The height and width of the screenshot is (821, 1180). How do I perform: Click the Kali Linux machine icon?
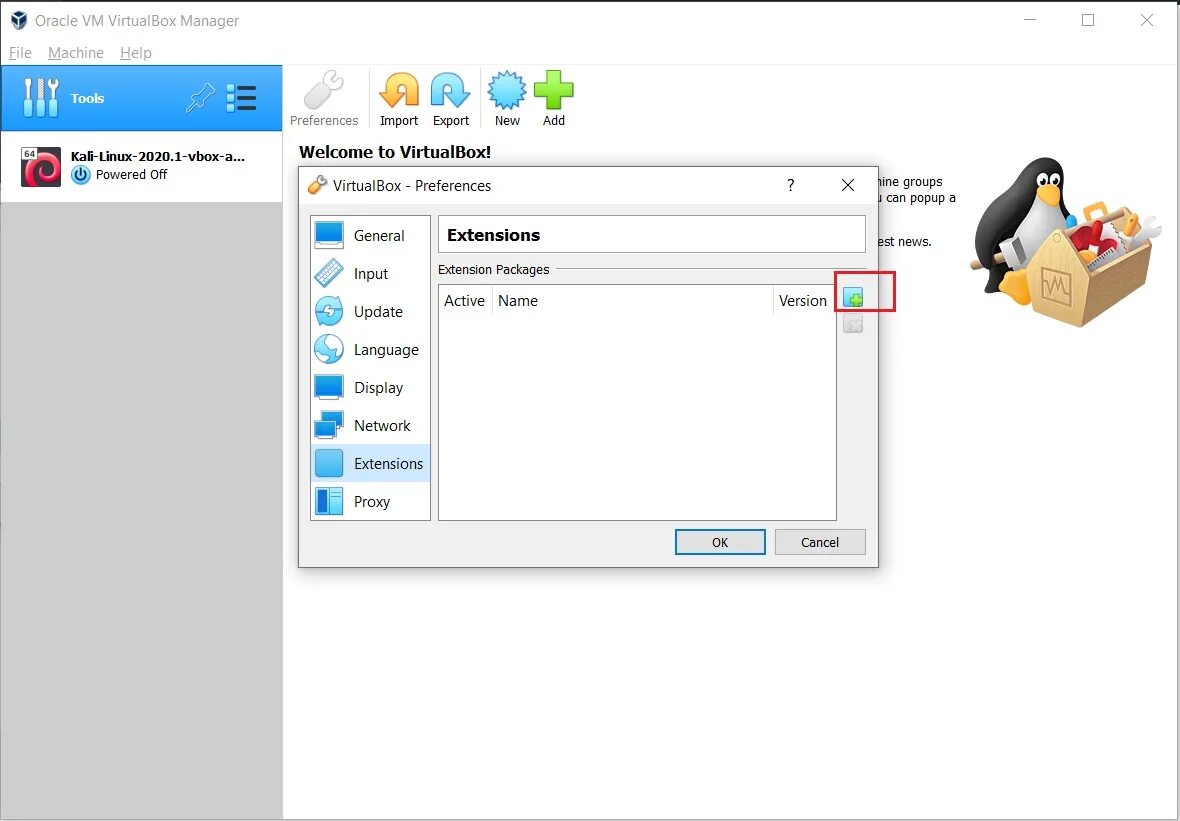(x=41, y=166)
